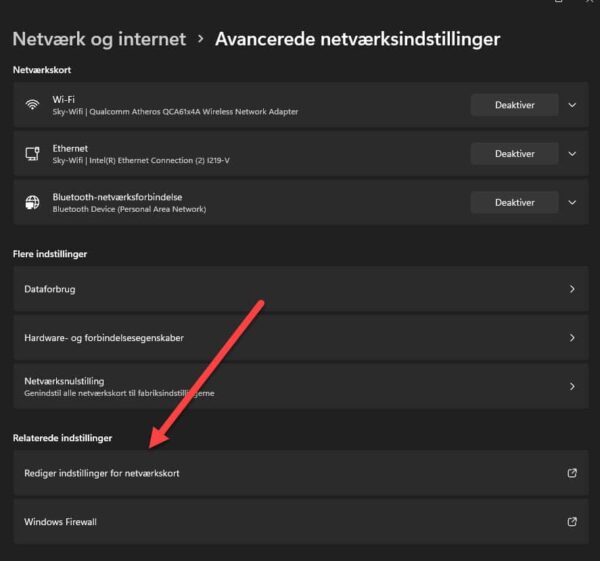Go back to Netværk og internet breadcrumb

point(99,39)
